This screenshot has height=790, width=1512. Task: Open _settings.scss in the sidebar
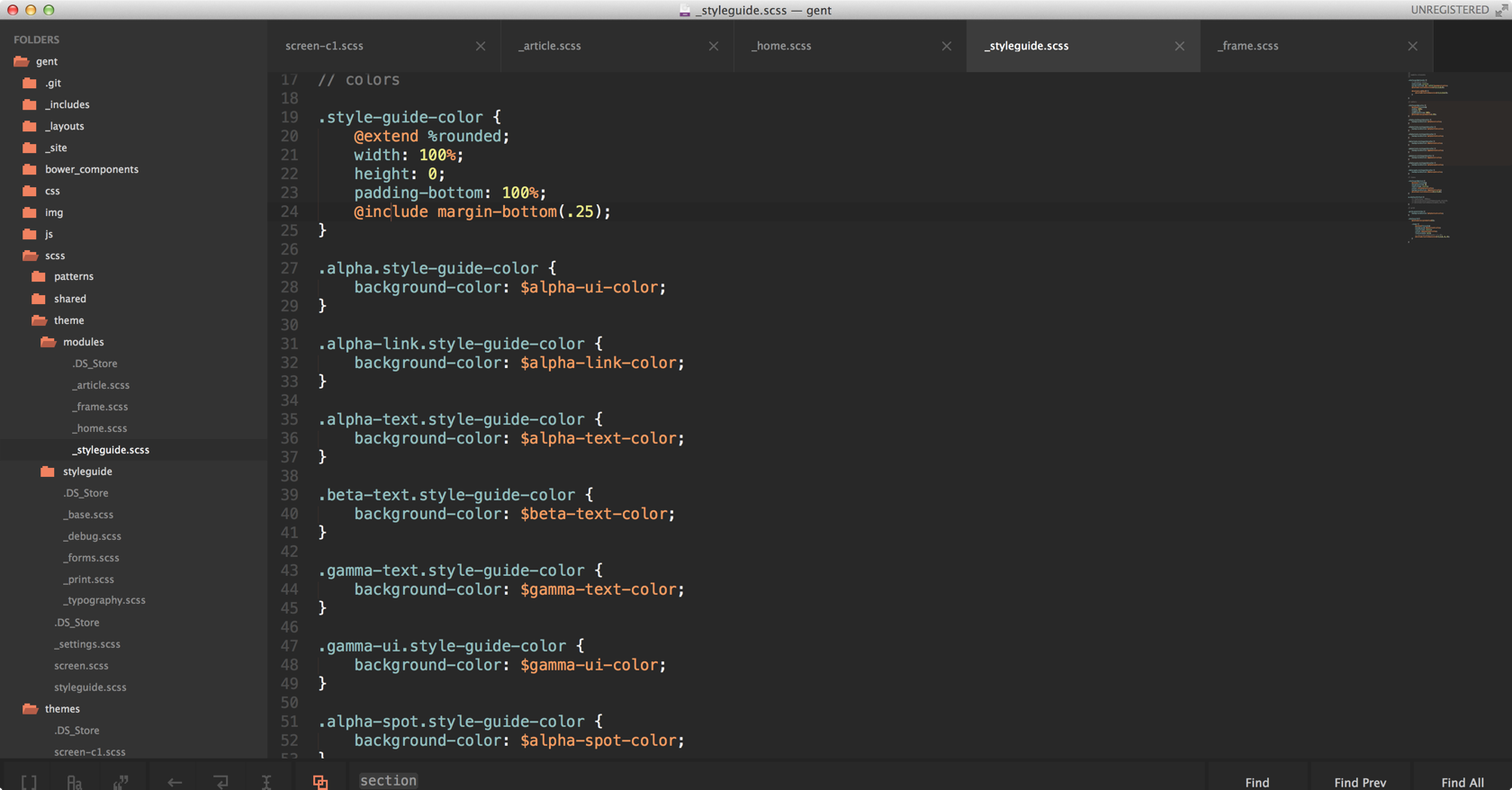point(87,644)
